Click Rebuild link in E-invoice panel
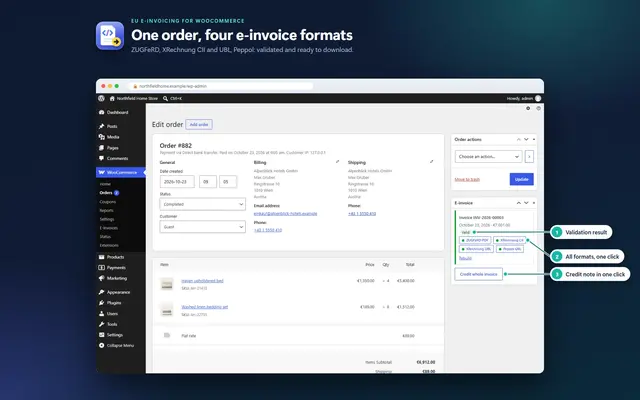 465,258
